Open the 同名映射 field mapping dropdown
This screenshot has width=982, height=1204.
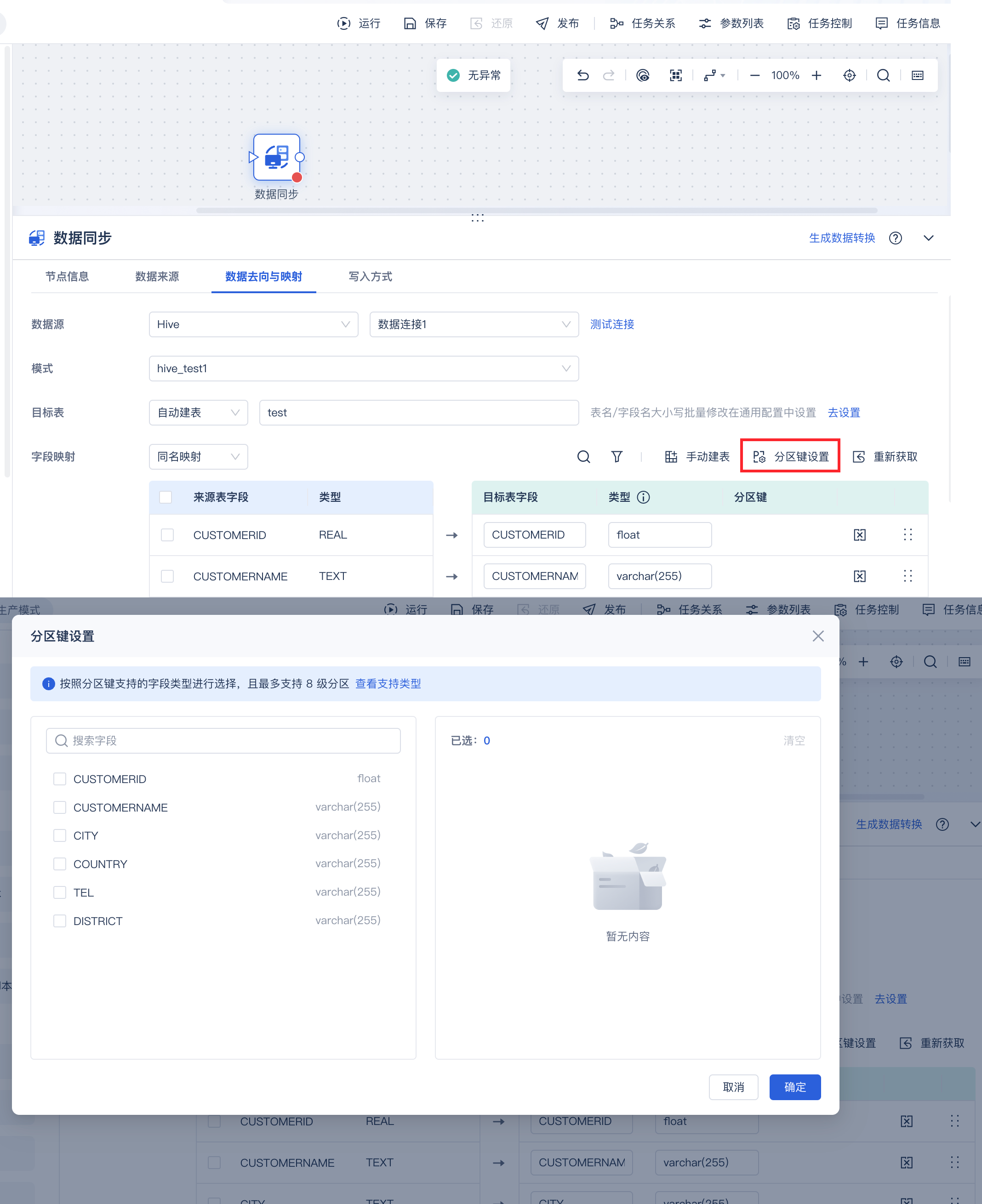198,456
